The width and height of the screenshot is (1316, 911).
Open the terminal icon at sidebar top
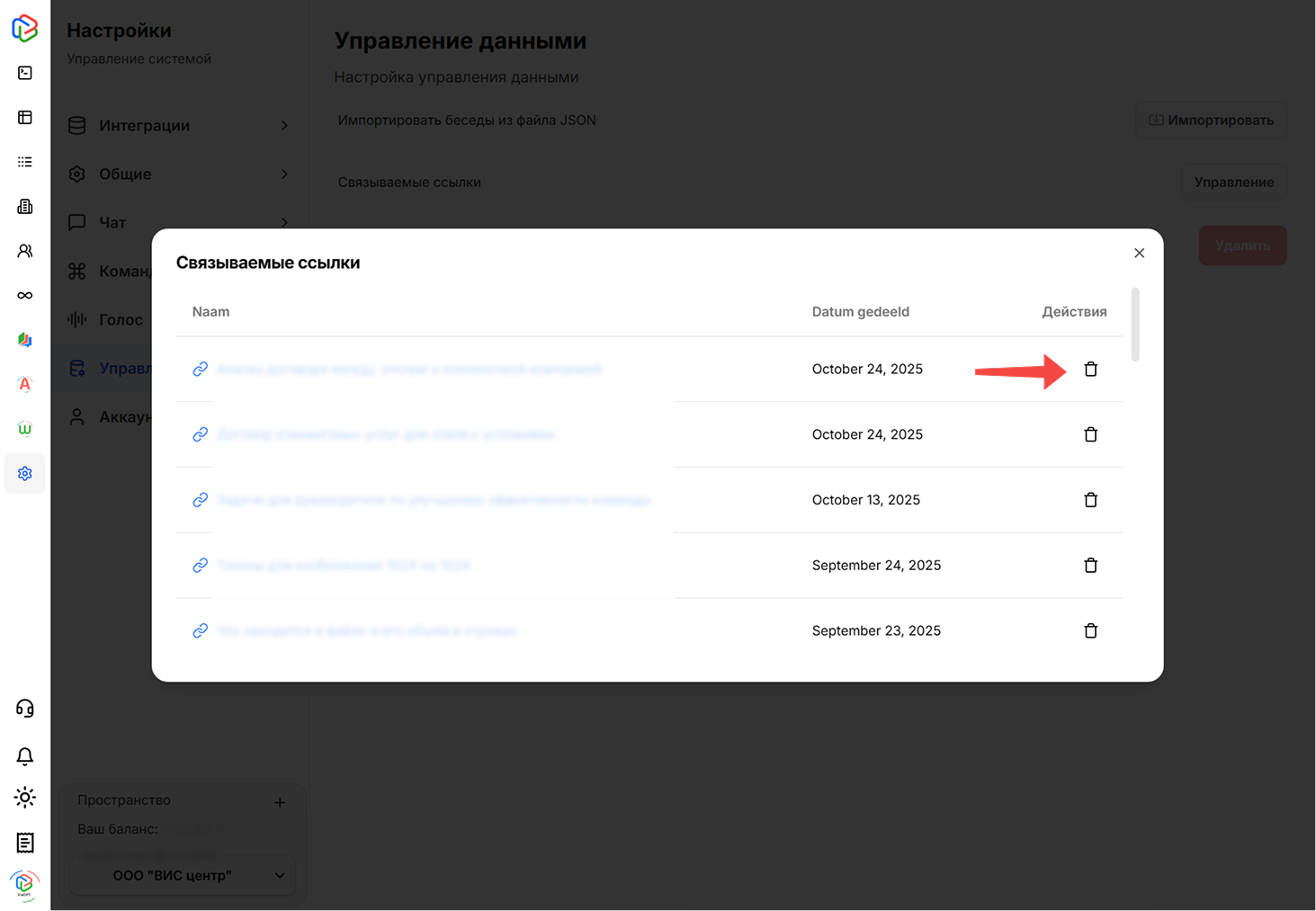24,73
